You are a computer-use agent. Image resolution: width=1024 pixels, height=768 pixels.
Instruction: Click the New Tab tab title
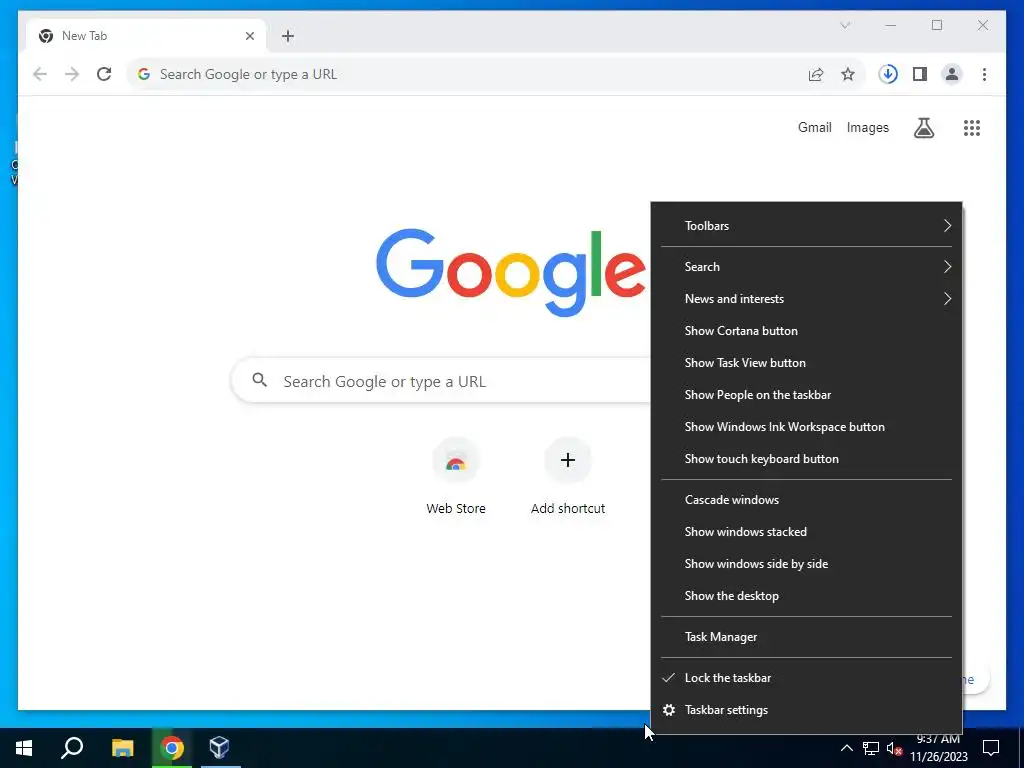point(84,37)
